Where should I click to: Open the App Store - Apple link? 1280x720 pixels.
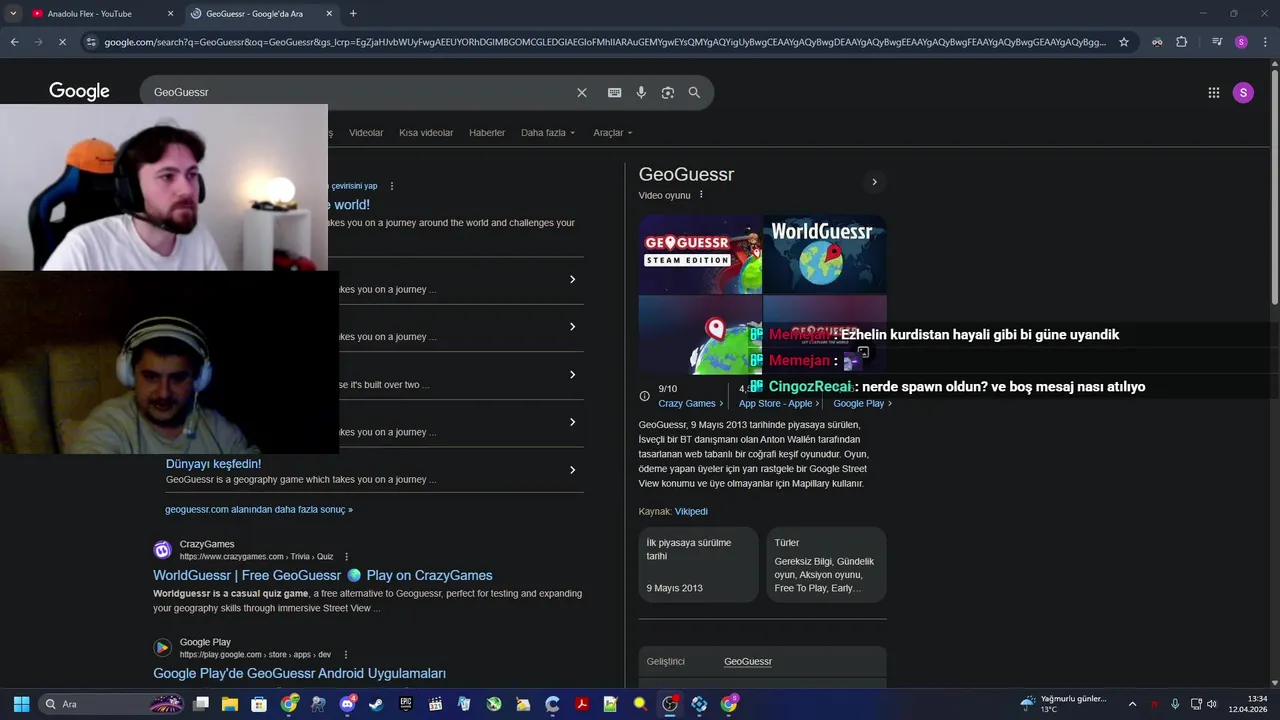pyautogui.click(x=779, y=403)
